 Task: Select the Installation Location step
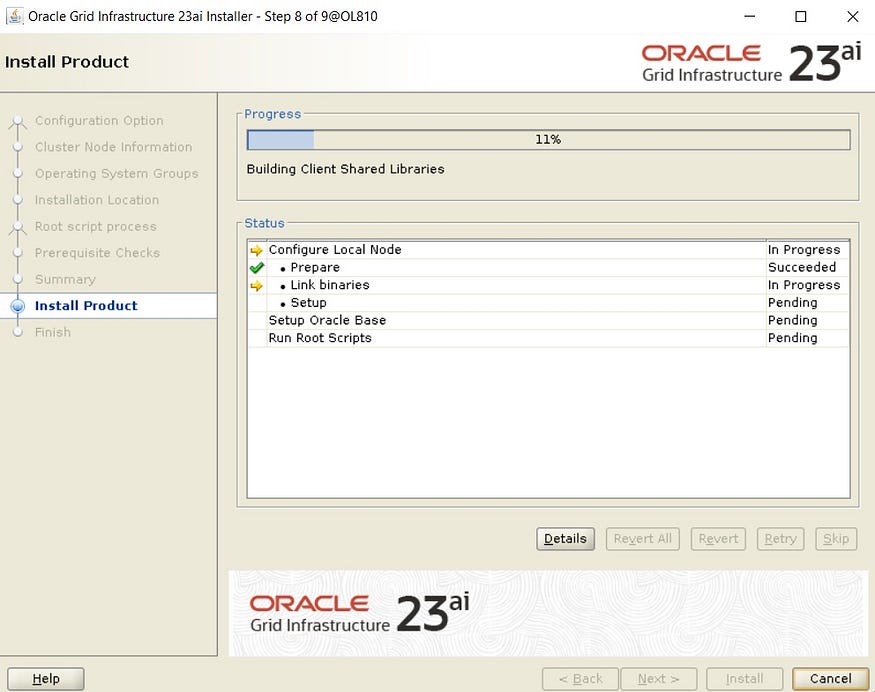click(x=97, y=200)
